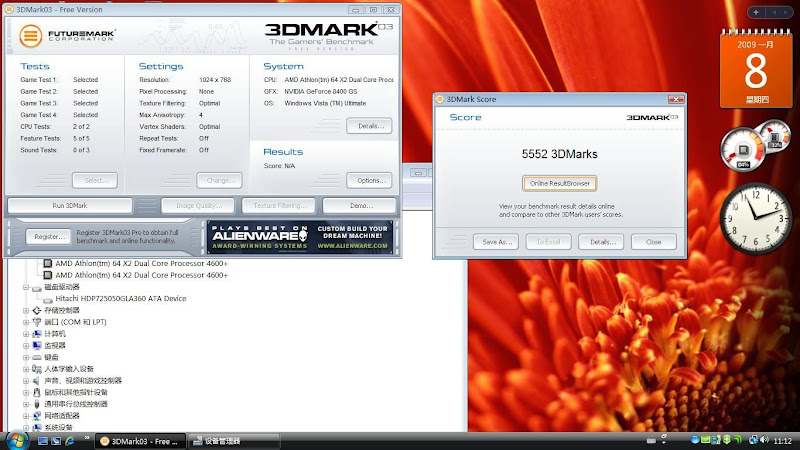Image resolution: width=800 pixels, height=450 pixels.
Task: Click the keyboard category icon in Device Manager
Action: [x=37, y=358]
